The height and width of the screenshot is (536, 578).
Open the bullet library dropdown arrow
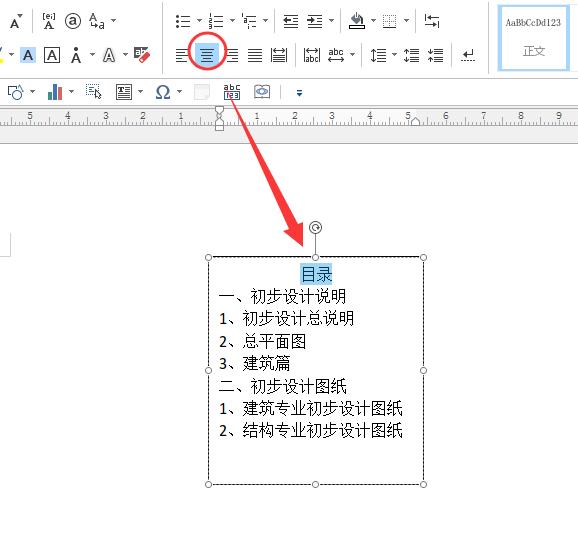[x=199, y=20]
